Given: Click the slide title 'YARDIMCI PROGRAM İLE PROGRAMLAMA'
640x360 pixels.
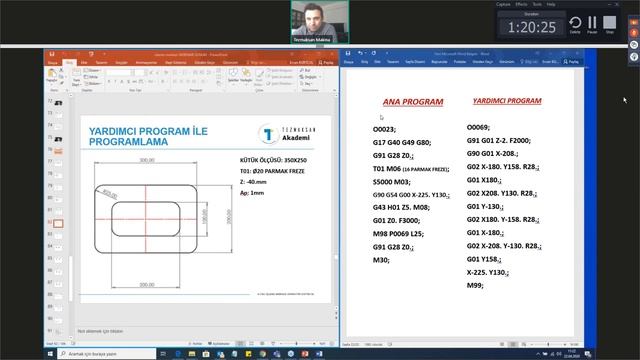Looking at the screenshot, I should pos(148,136).
